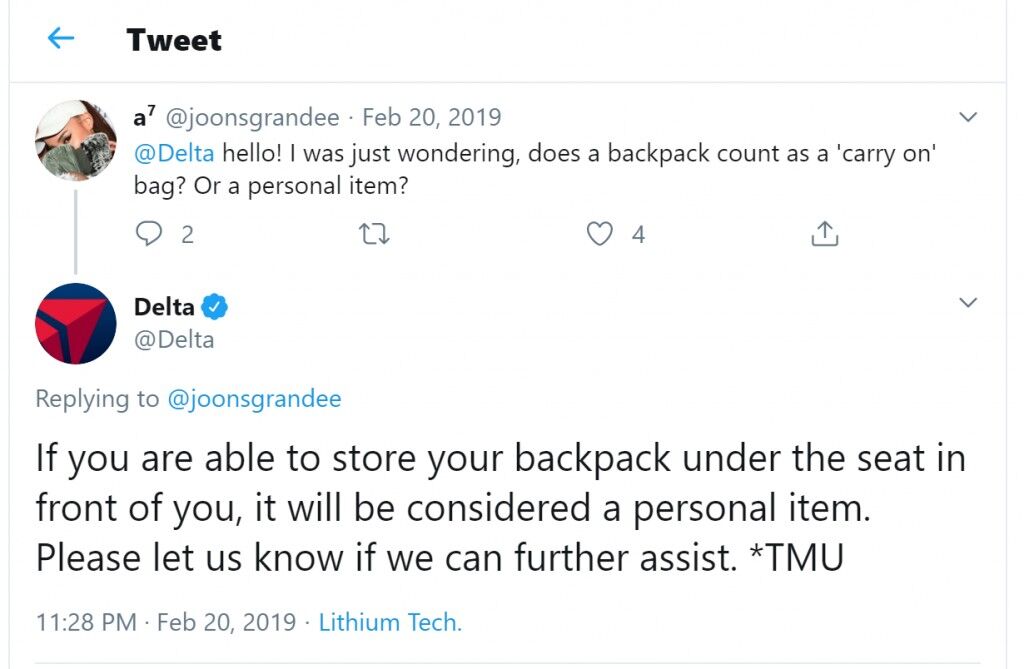Open the Lithium Tech. source link
The height and width of the screenshot is (669, 1024).
coord(390,622)
